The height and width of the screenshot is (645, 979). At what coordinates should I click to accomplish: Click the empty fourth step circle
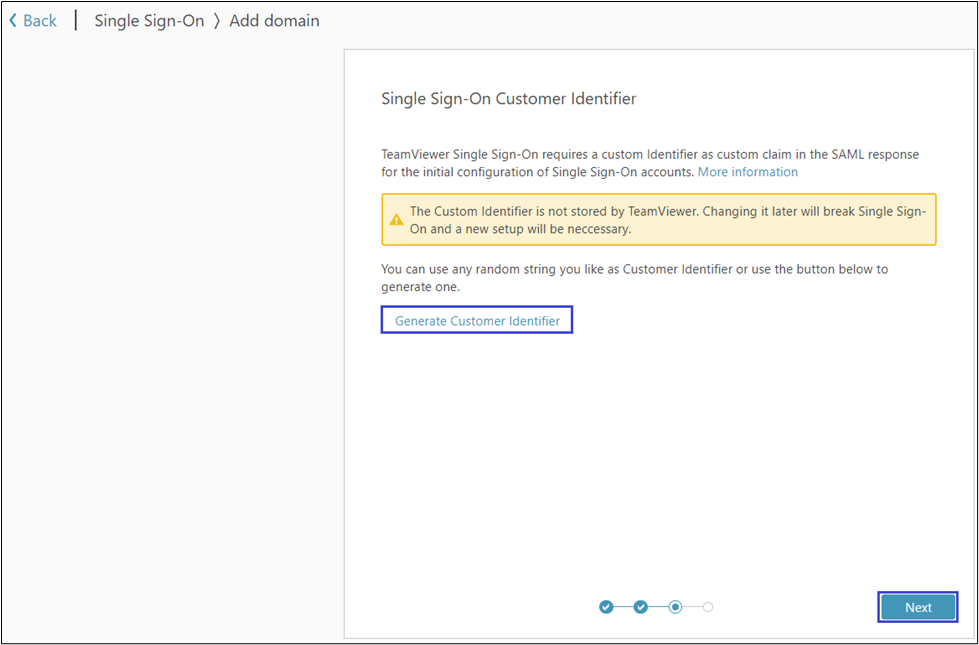(708, 607)
